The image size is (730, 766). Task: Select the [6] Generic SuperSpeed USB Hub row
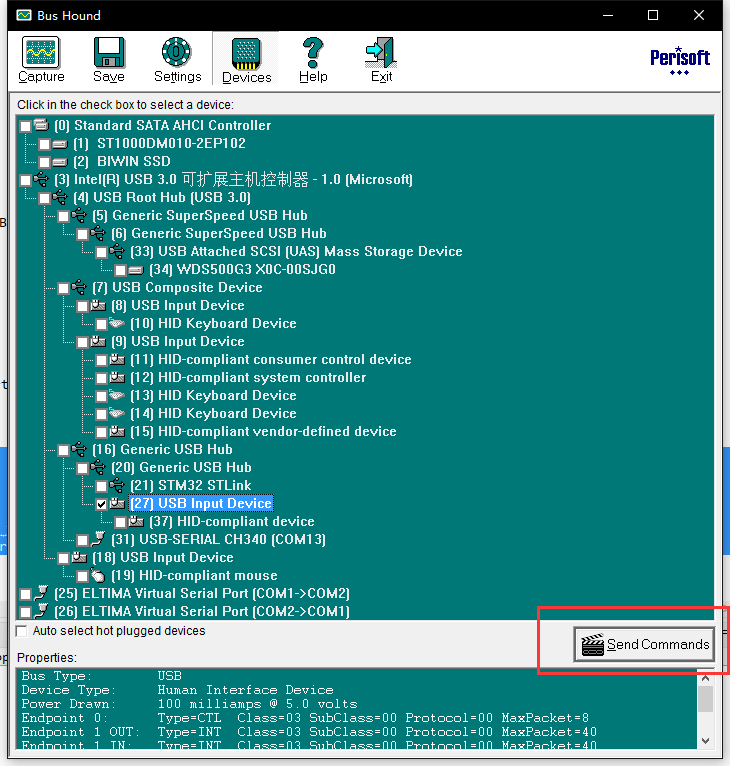point(218,234)
